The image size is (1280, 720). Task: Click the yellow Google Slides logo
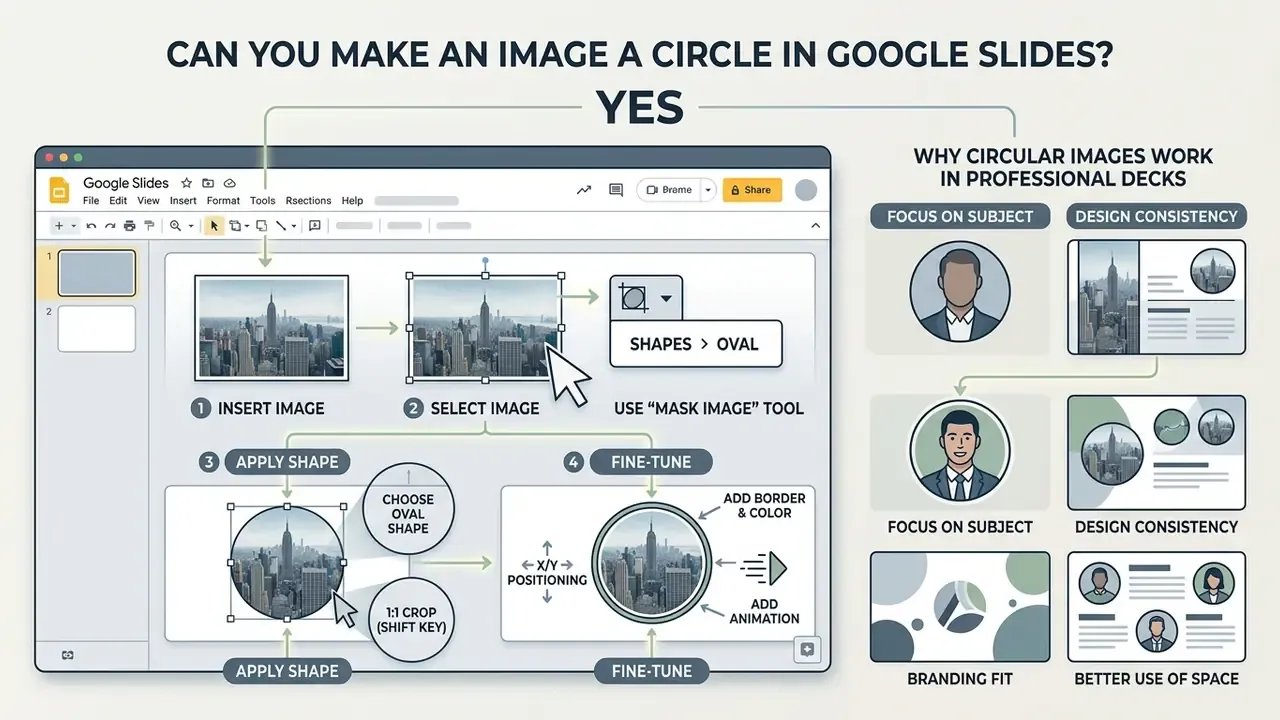coord(58,190)
